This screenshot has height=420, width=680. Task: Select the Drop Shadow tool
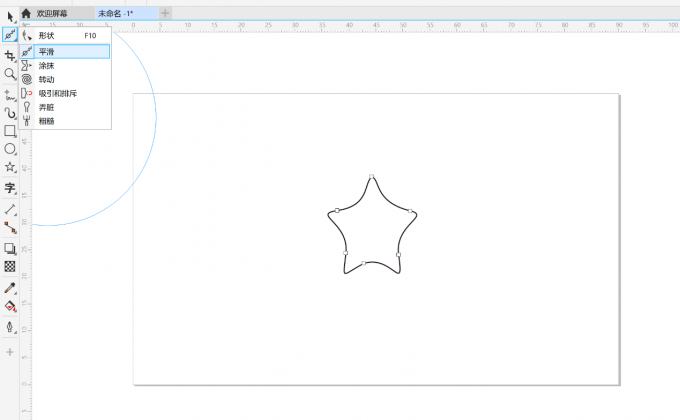10,248
